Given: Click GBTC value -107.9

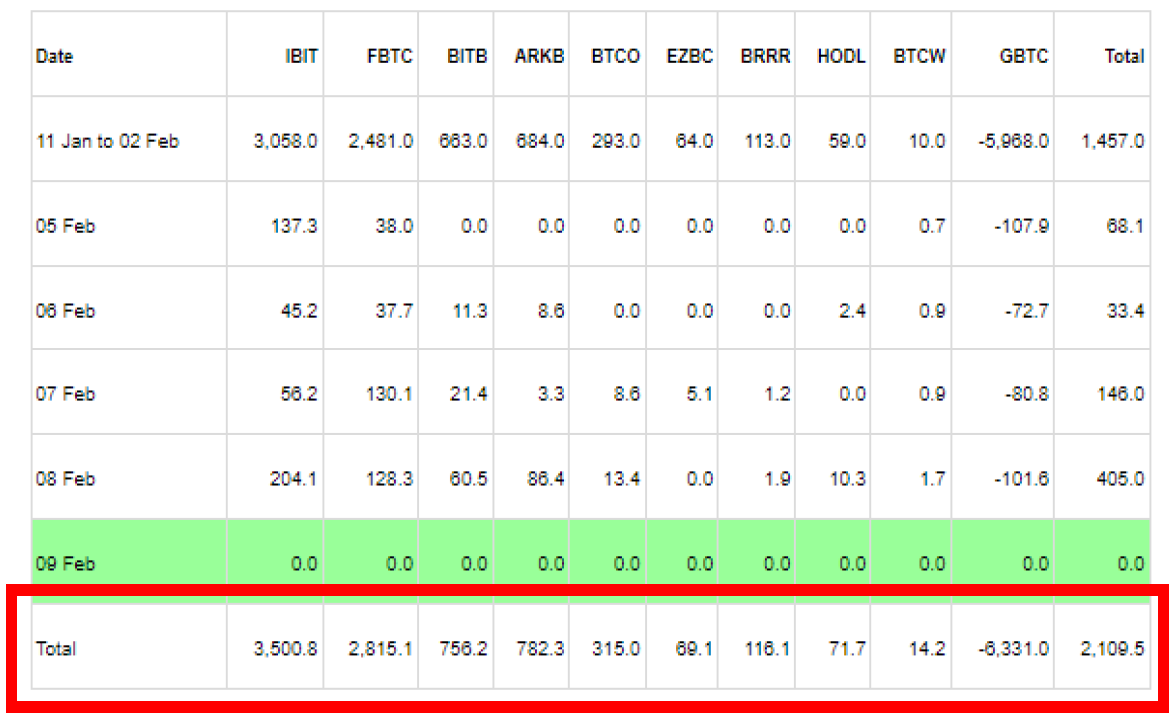Looking at the screenshot, I should click(1021, 226).
